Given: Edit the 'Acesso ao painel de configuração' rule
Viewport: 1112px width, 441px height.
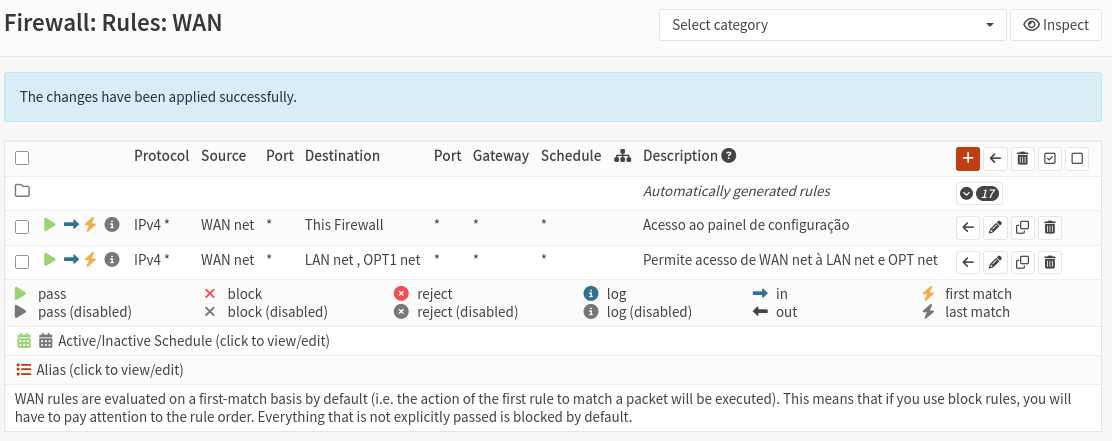Looking at the screenshot, I should pyautogui.click(x=995, y=227).
